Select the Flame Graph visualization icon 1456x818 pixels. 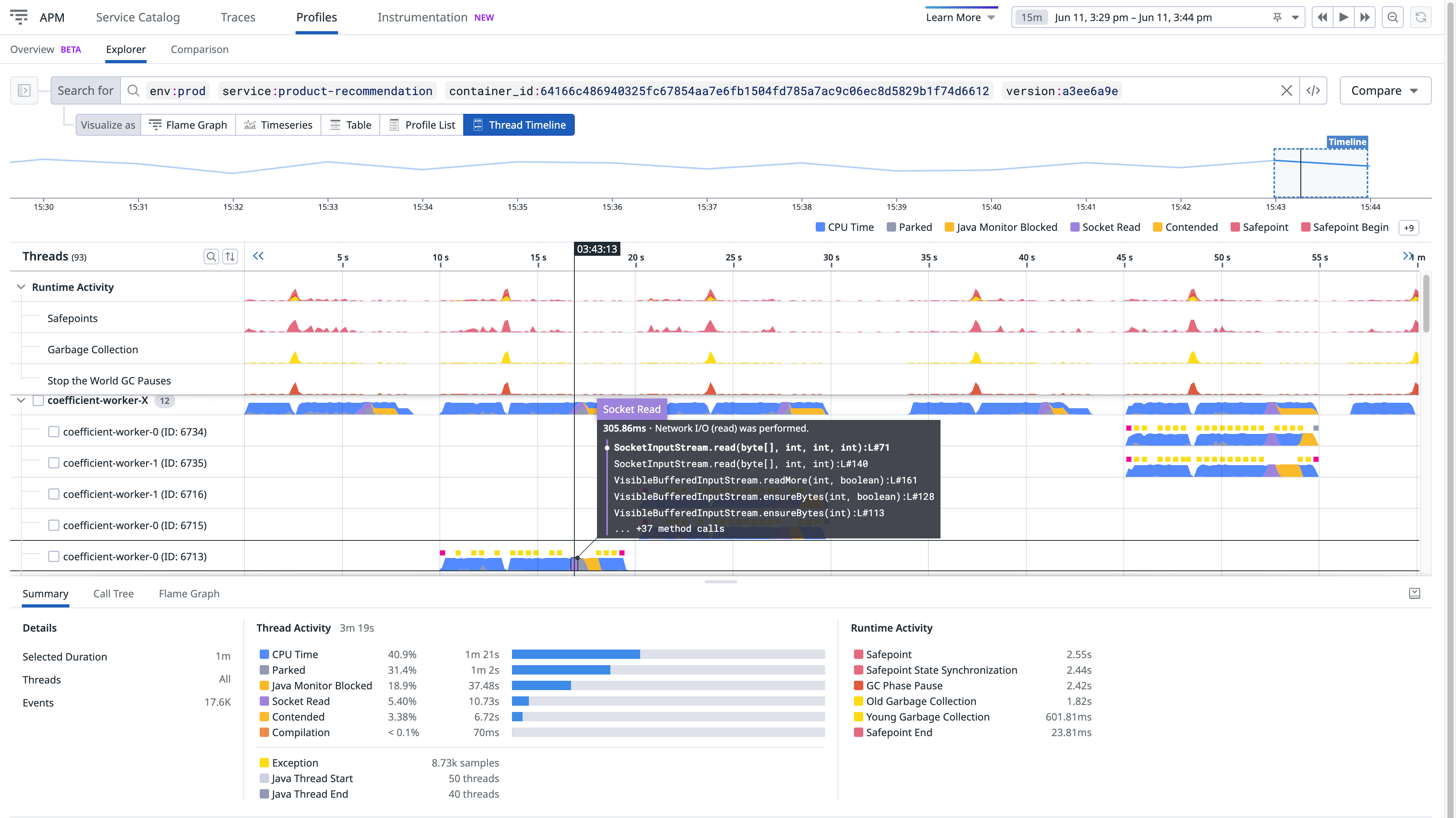point(156,124)
